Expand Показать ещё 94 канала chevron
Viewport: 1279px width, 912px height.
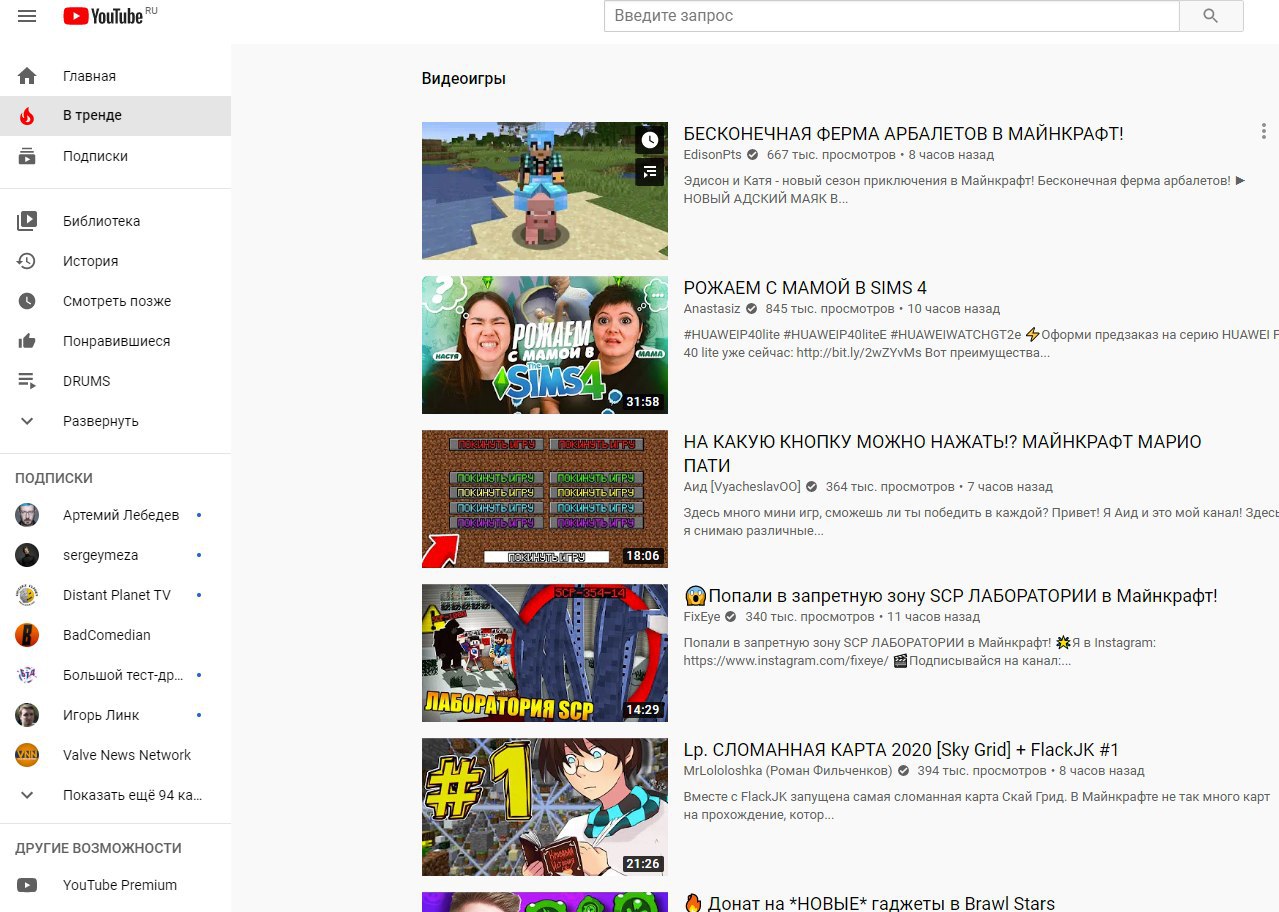pyautogui.click(x=27, y=795)
